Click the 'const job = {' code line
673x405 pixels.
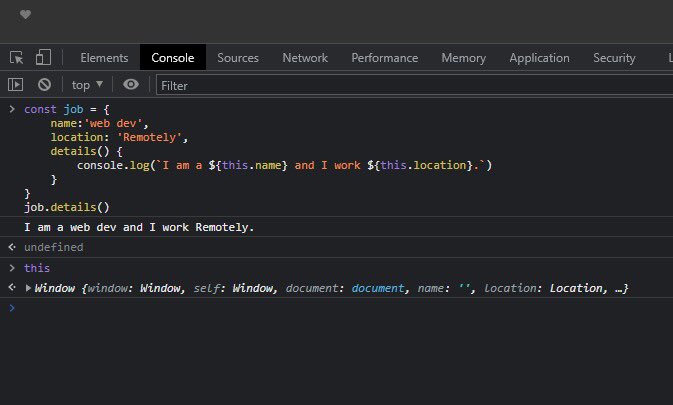[x=67, y=109]
